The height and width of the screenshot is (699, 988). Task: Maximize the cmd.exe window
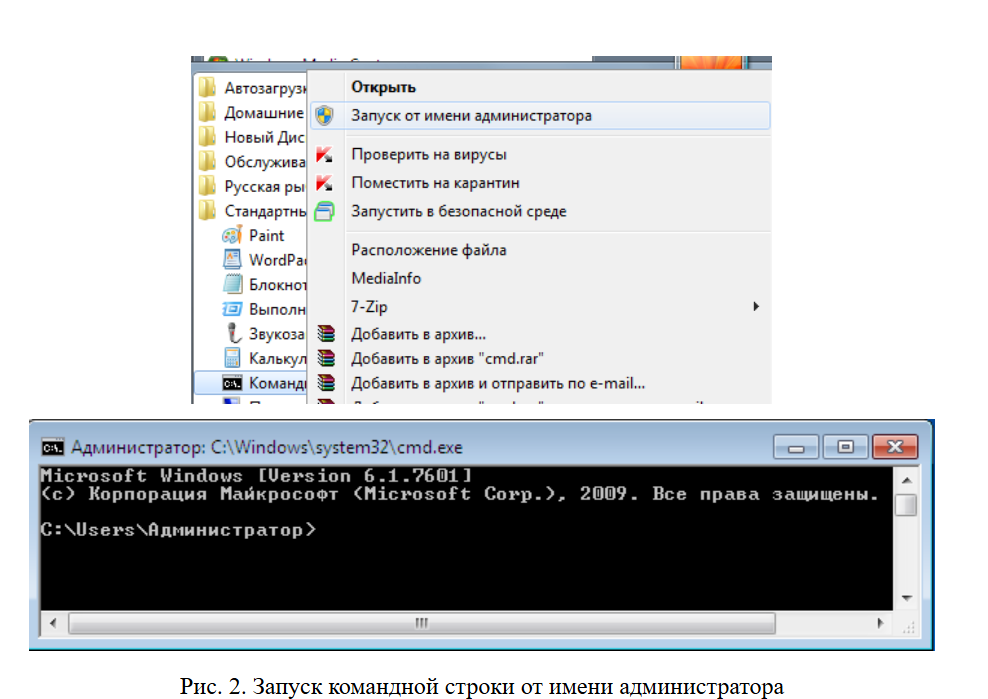[845, 447]
